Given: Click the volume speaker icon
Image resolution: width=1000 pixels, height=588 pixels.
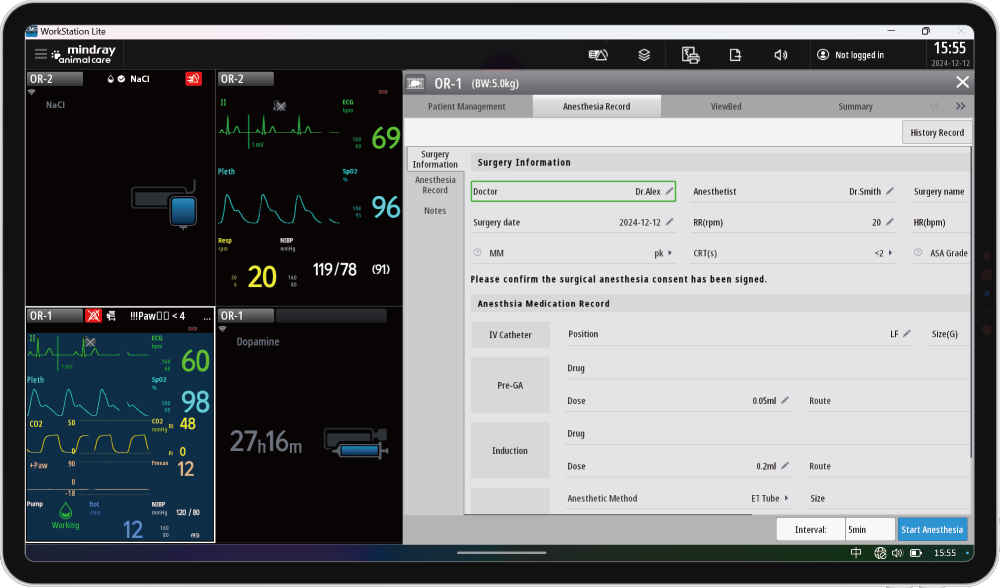Looking at the screenshot, I should pyautogui.click(x=780, y=55).
